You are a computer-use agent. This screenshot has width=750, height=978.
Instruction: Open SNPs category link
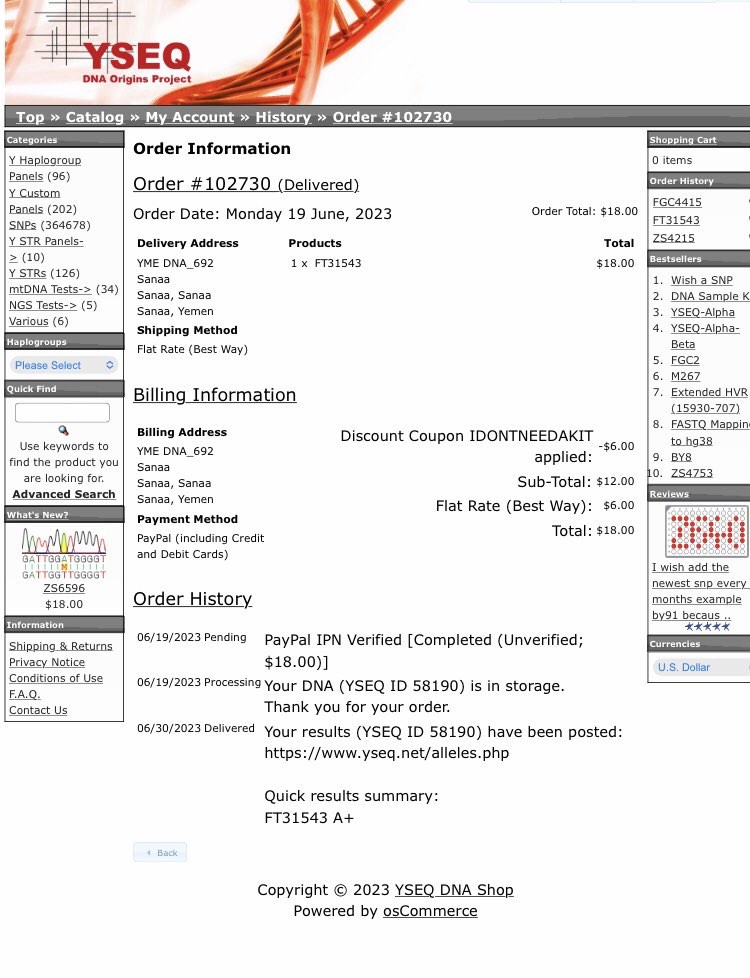click(x=22, y=225)
